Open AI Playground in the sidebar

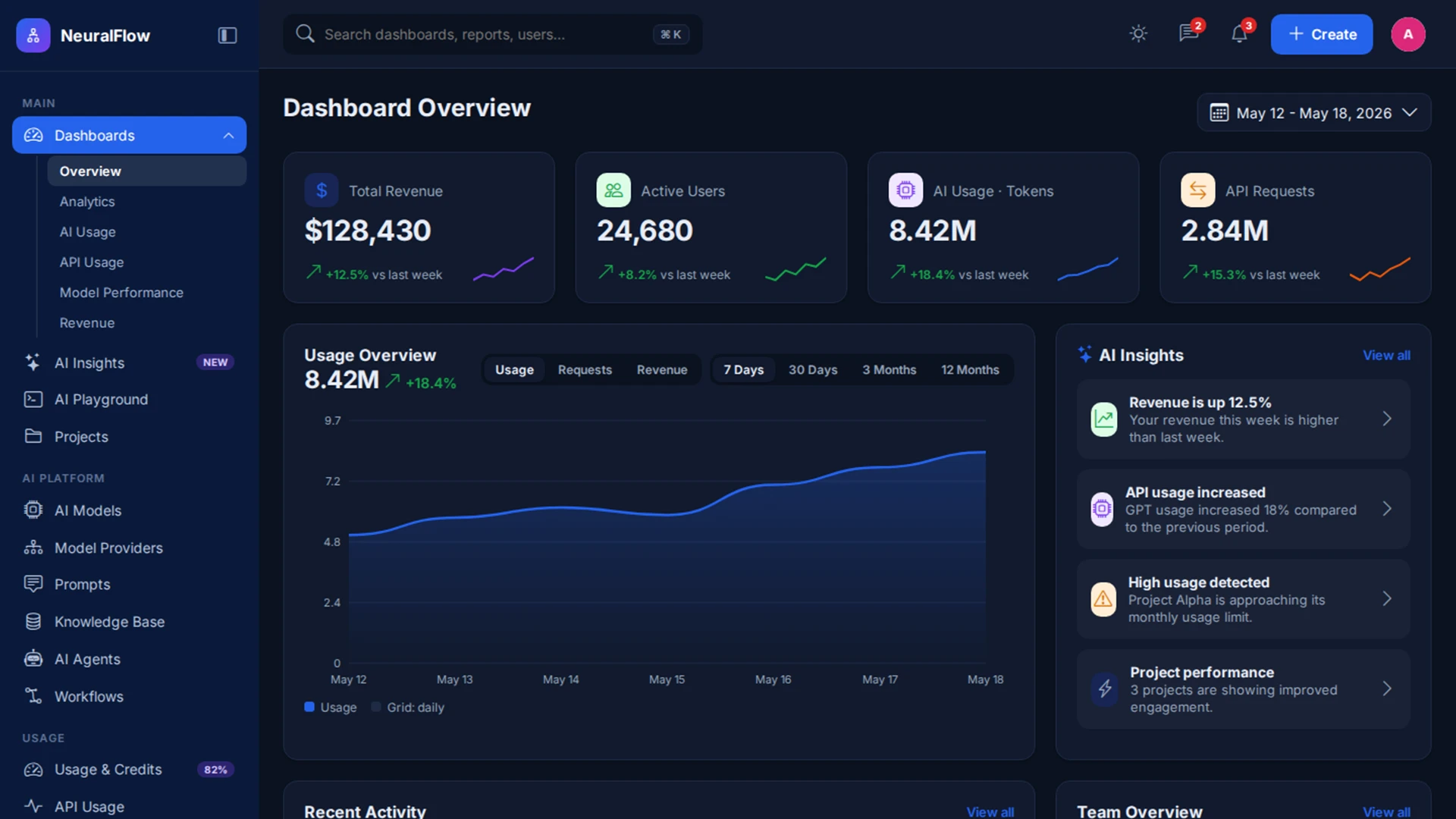click(x=129, y=400)
